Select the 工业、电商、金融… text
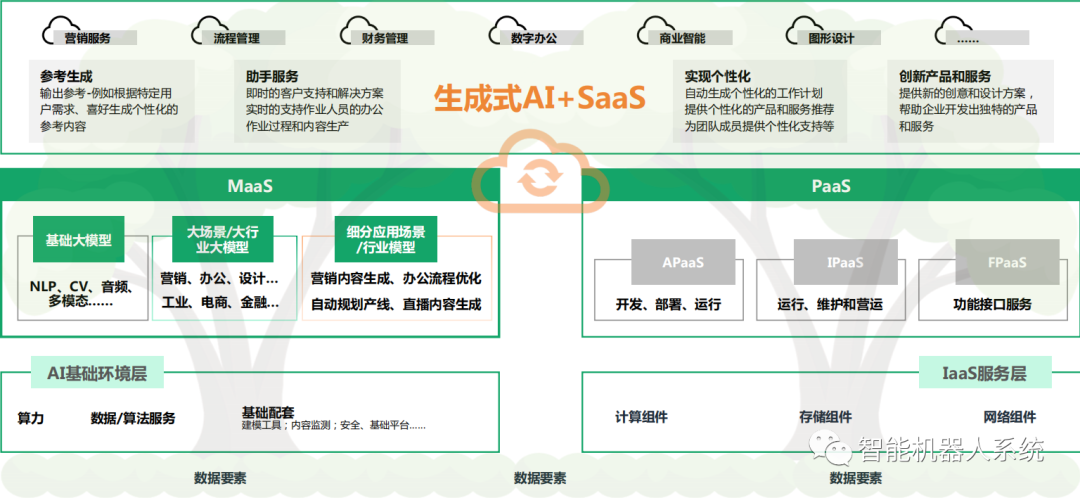The width and height of the screenshot is (1080, 498). (x=220, y=303)
